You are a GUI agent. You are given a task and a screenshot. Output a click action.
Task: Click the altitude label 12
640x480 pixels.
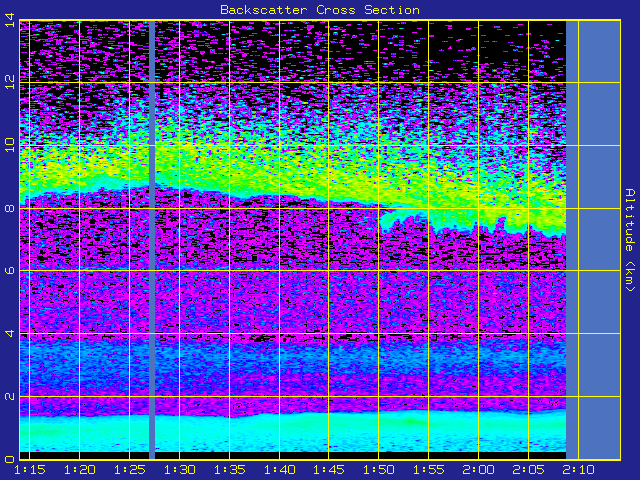click(x=10, y=82)
